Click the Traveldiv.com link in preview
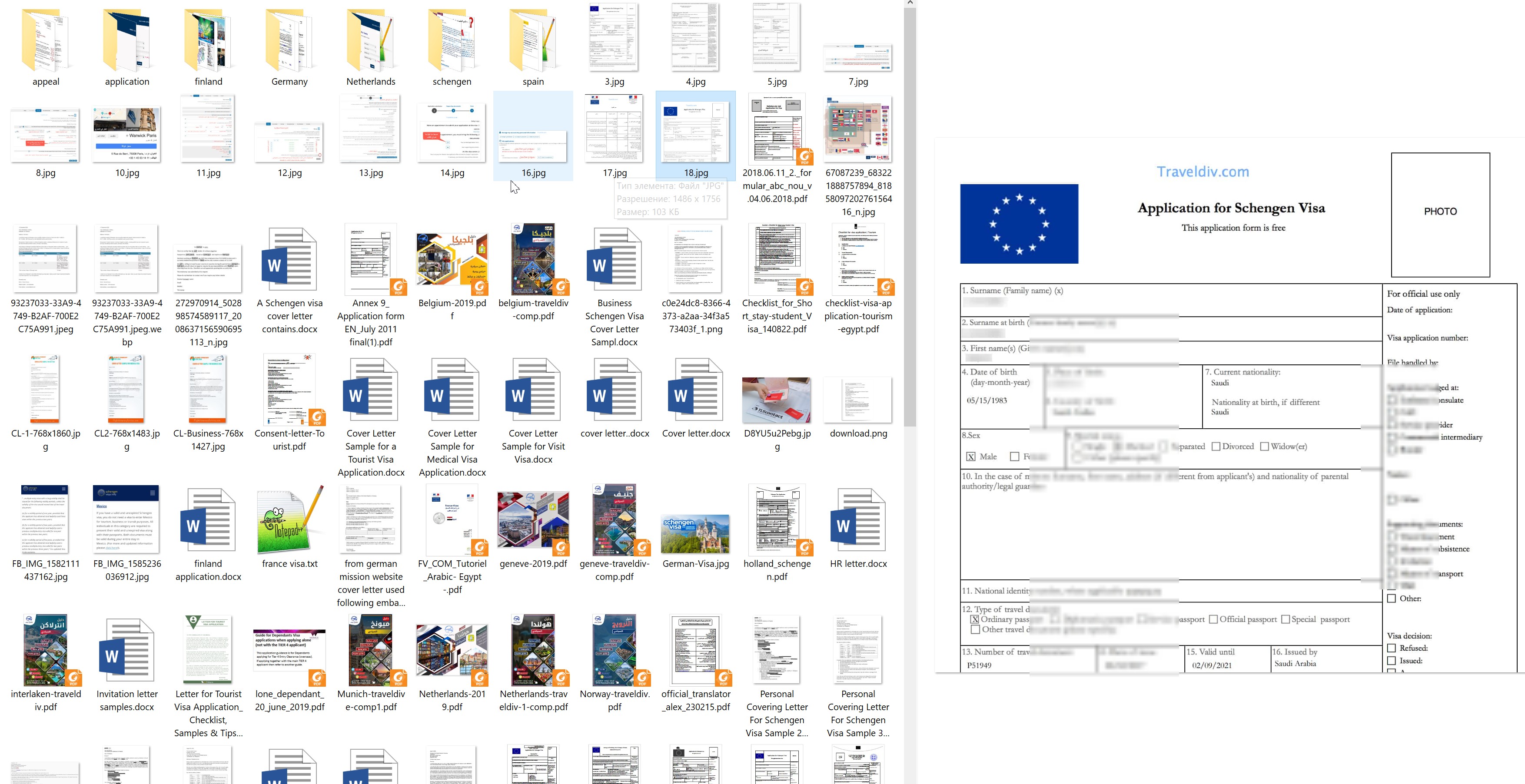1525x784 pixels. point(1203,172)
